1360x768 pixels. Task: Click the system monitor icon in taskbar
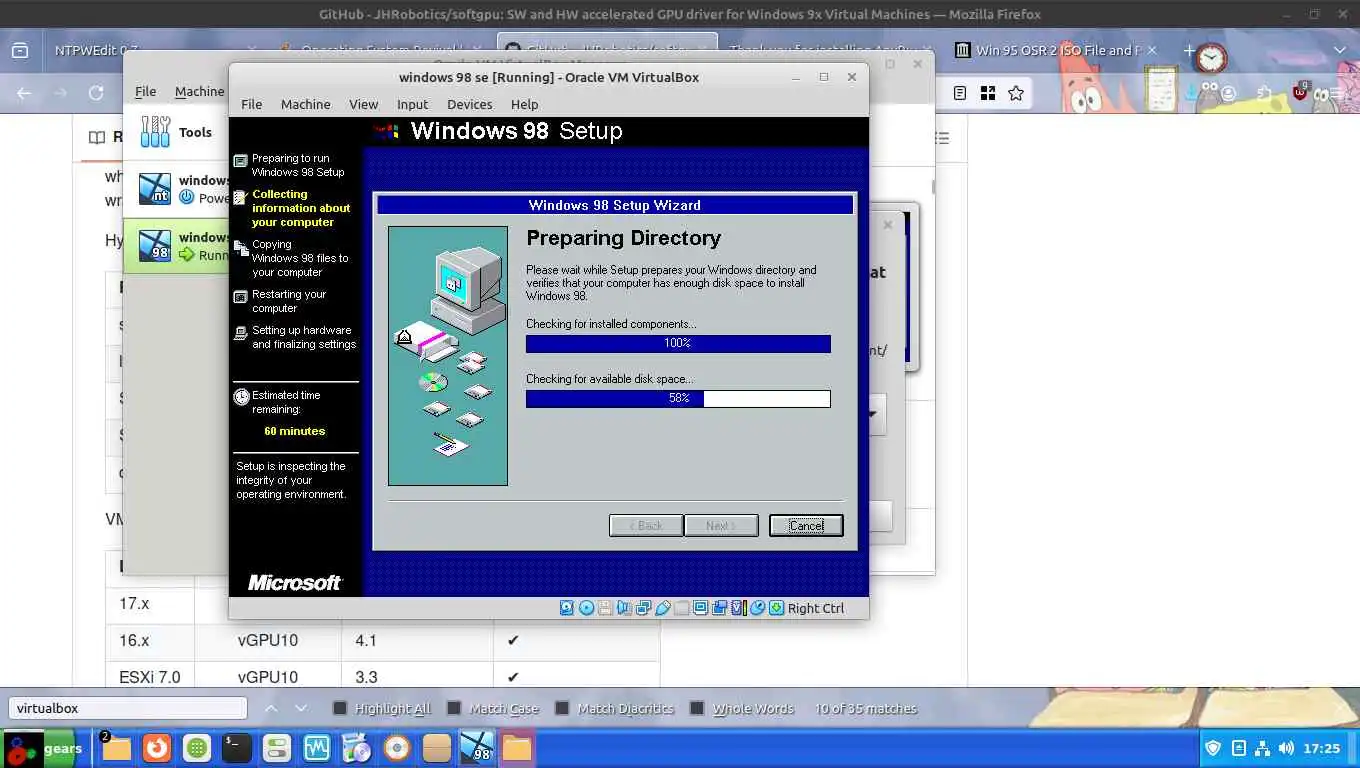(x=317, y=748)
